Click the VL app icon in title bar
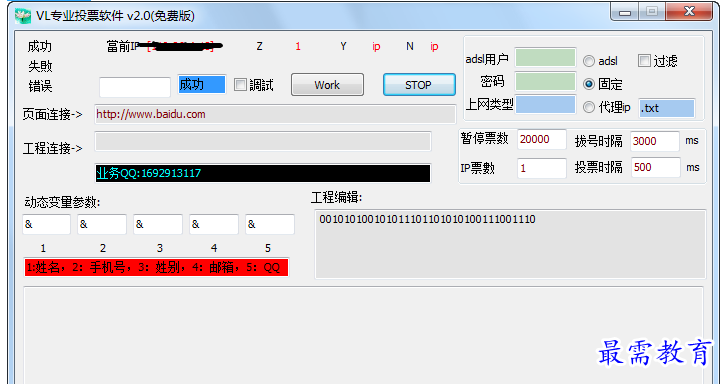 pyautogui.click(x=23, y=16)
